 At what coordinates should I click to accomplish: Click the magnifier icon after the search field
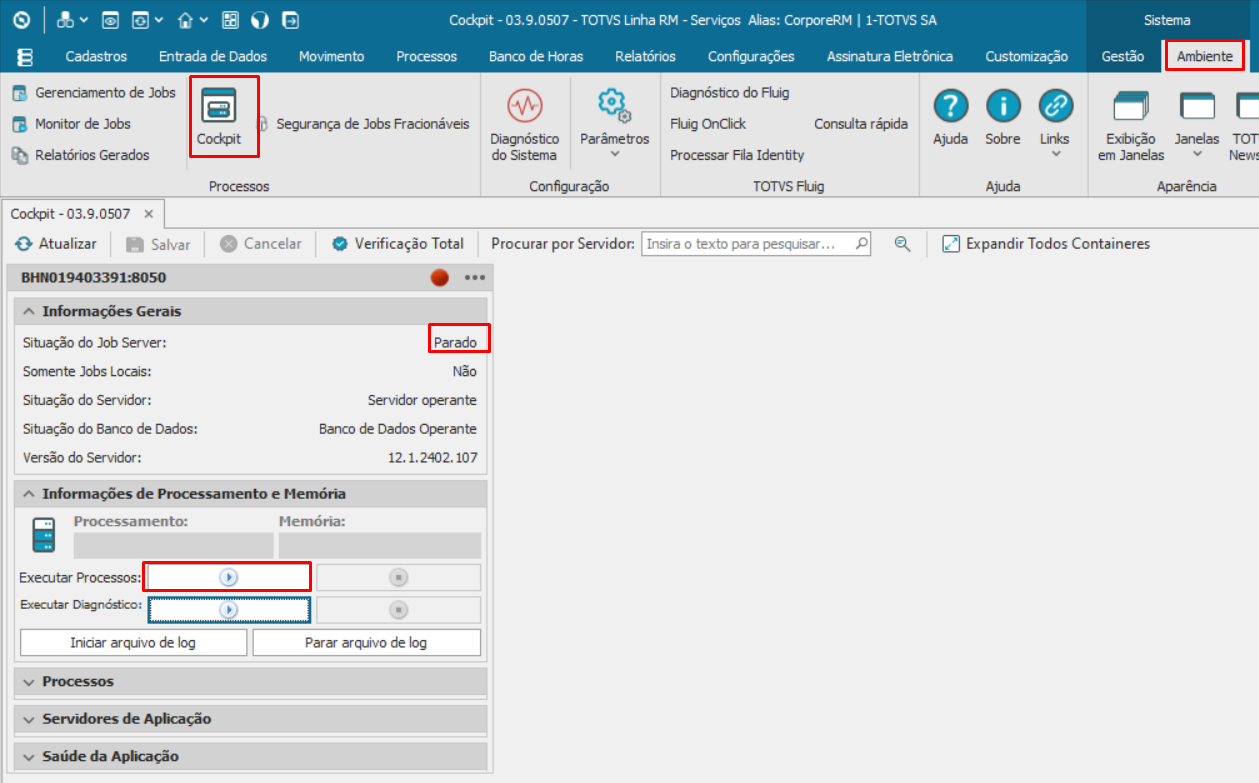(902, 244)
